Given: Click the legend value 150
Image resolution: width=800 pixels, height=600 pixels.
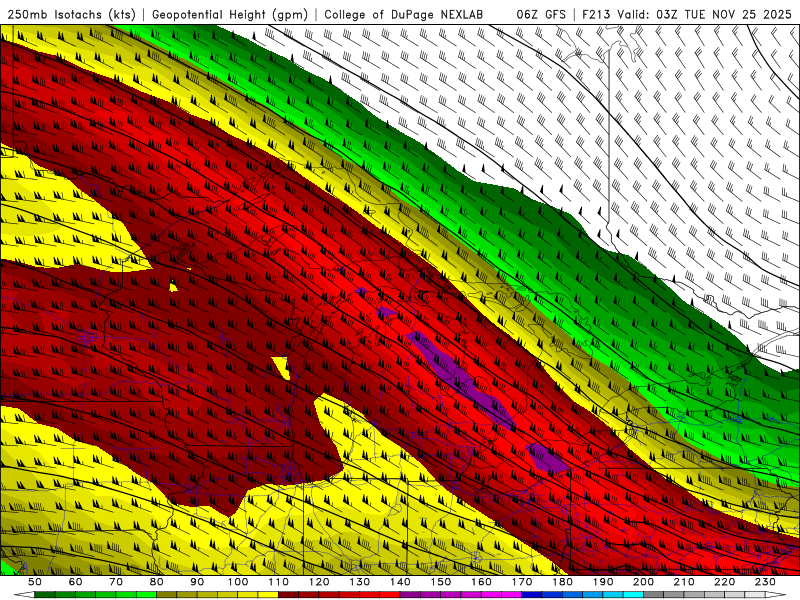Looking at the screenshot, I should [441, 582].
